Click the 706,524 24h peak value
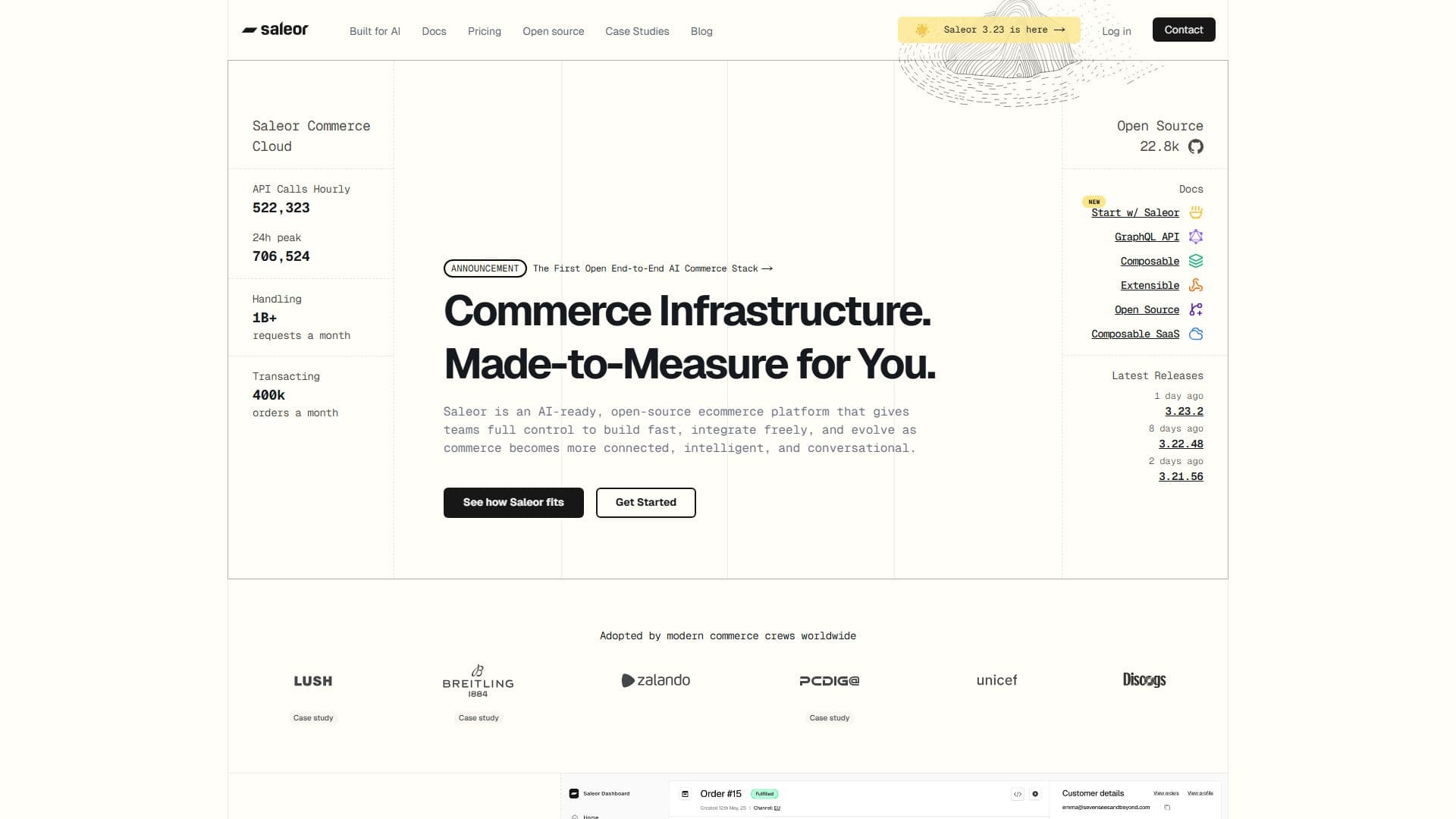The image size is (1456, 819). pyautogui.click(x=281, y=256)
